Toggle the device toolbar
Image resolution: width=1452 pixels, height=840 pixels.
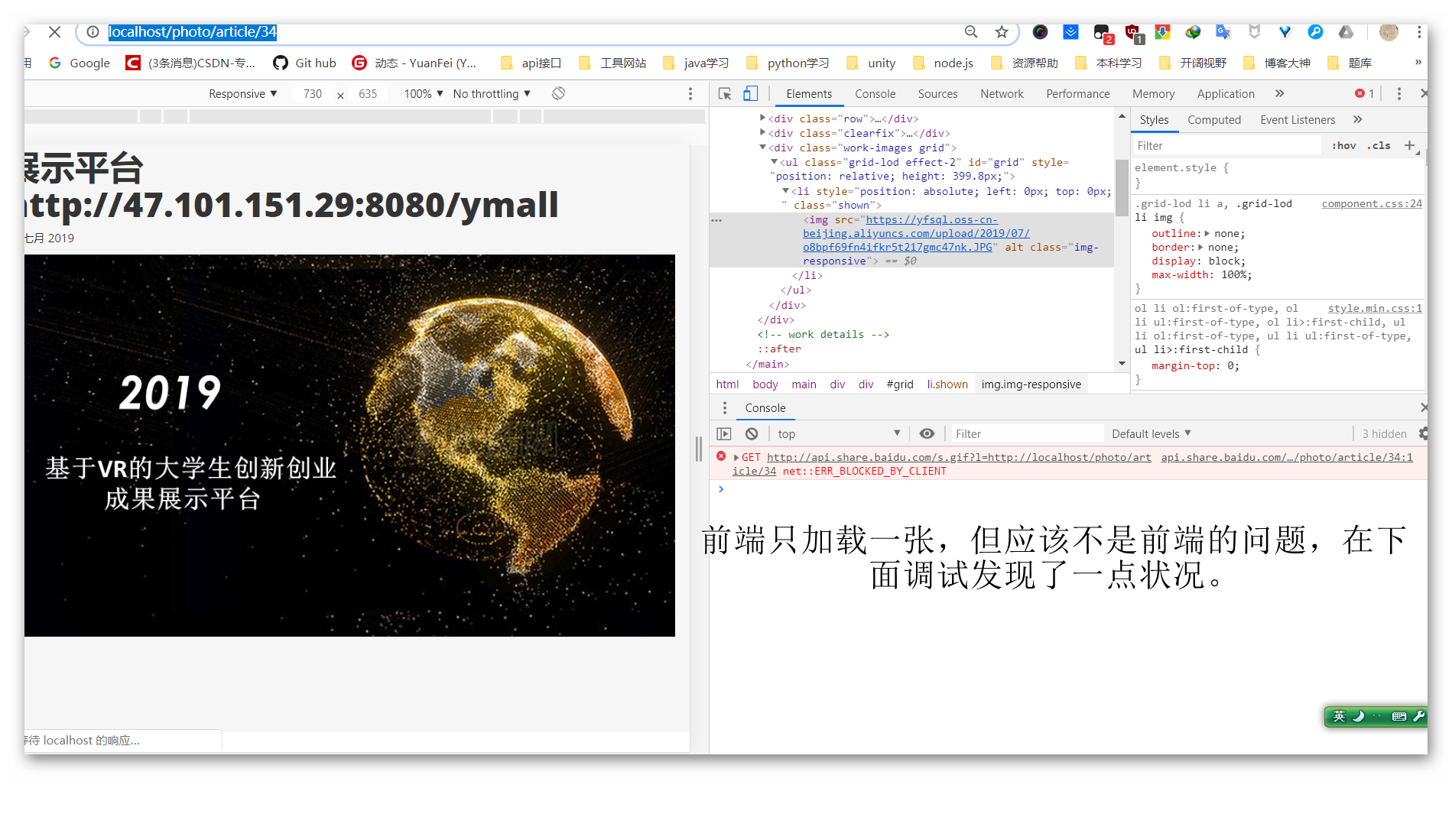point(750,93)
